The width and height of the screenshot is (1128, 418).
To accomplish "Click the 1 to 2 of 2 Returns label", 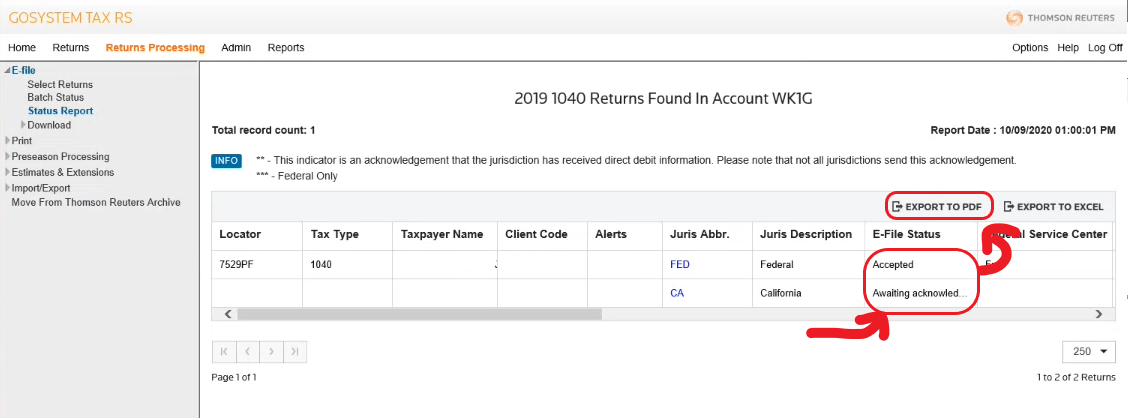I will (x=1076, y=377).
